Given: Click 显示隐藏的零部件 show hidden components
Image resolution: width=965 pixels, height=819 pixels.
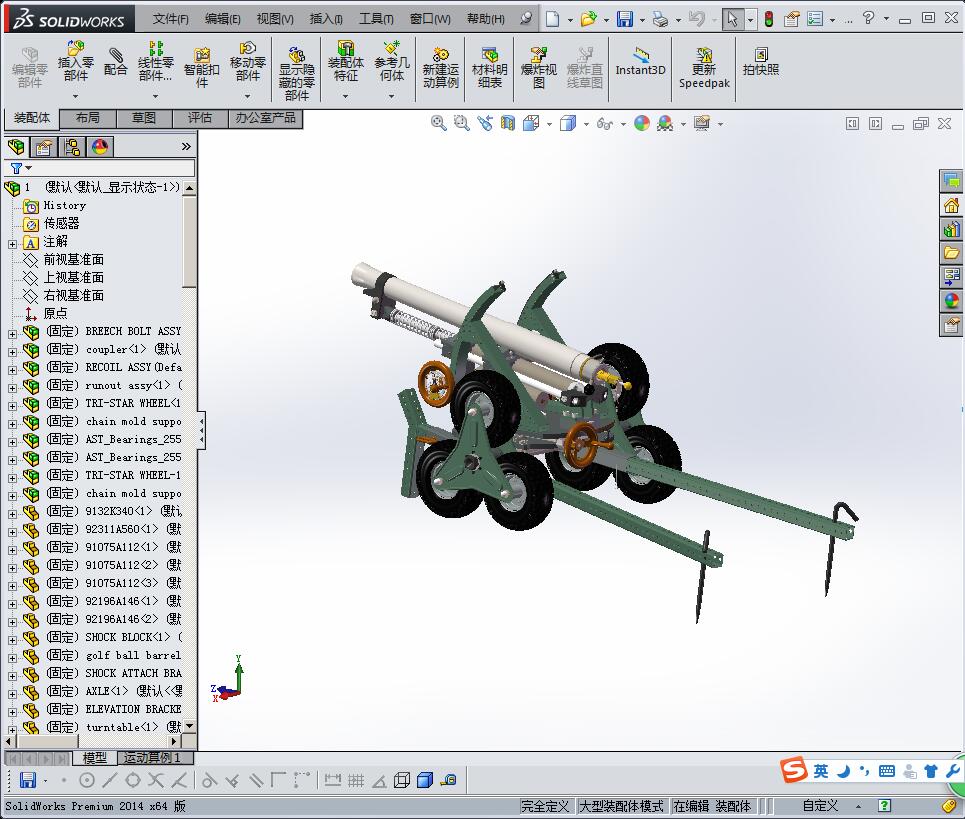Looking at the screenshot, I should [297, 74].
